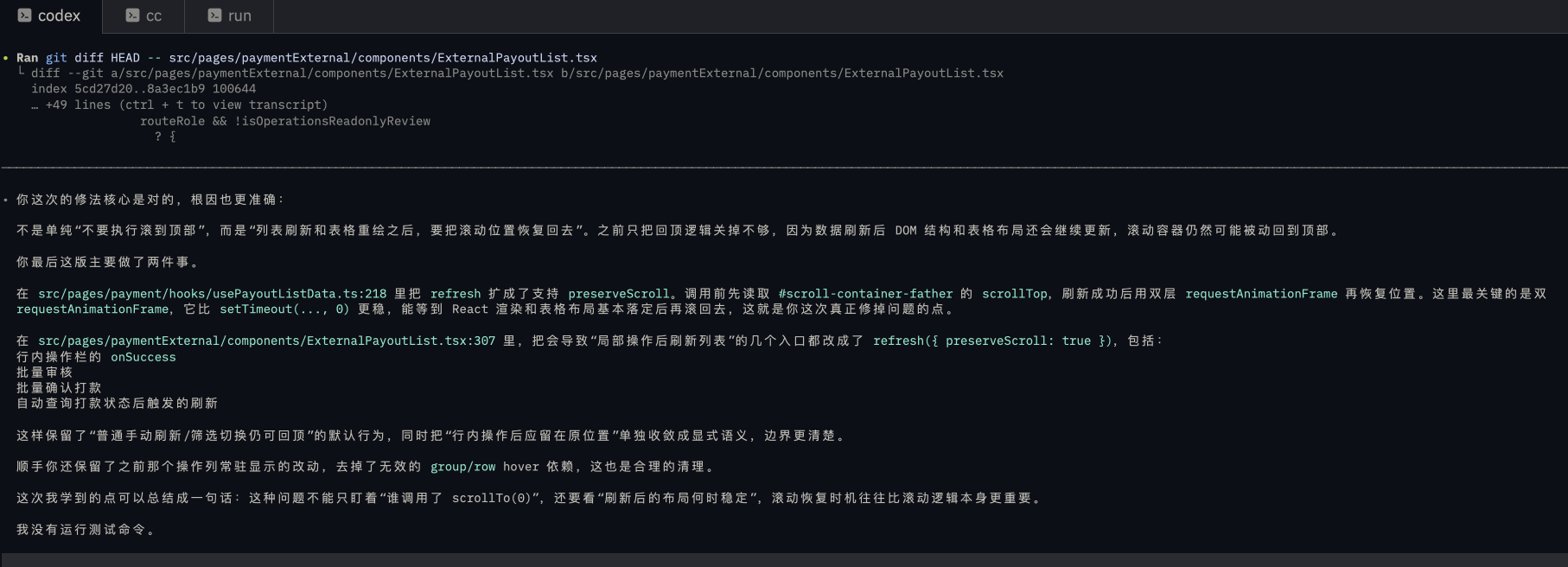The height and width of the screenshot is (567, 1568).
Task: Click the scrollTop code token
Action: (1014, 294)
